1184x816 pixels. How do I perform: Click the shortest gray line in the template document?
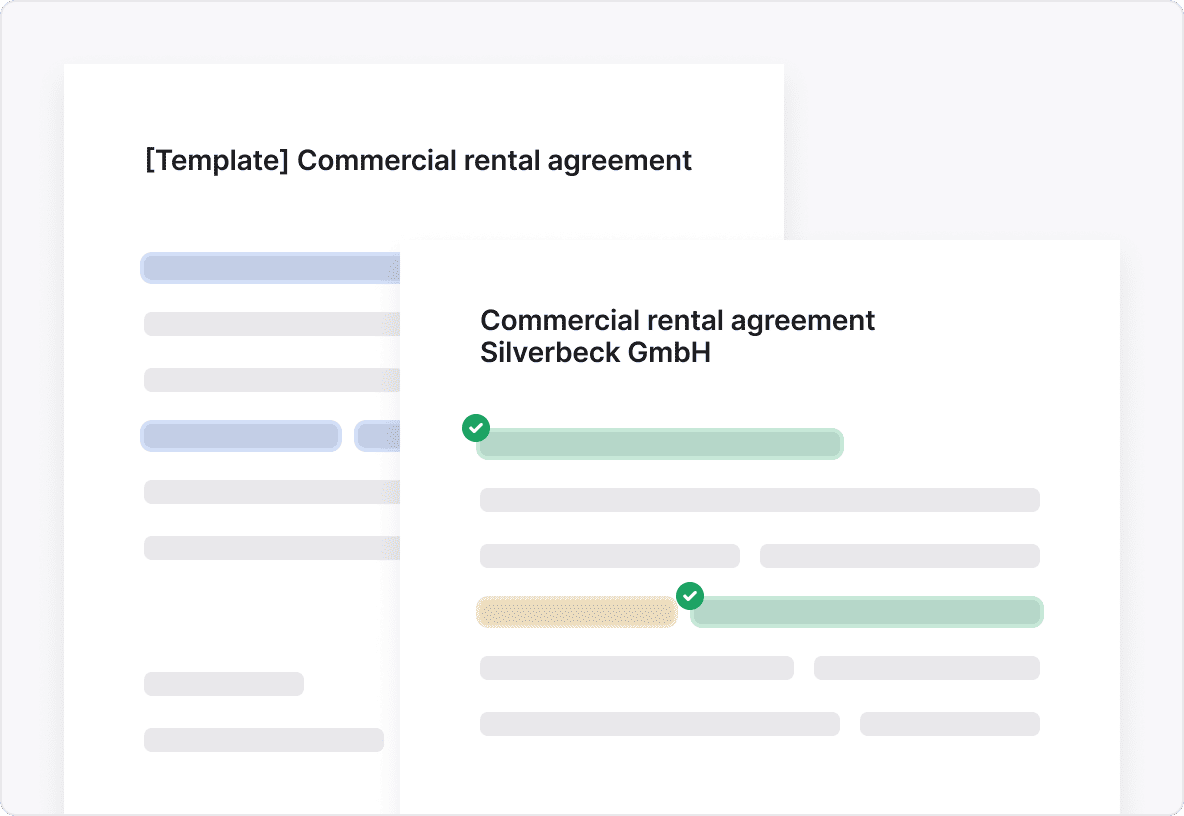click(x=223, y=684)
